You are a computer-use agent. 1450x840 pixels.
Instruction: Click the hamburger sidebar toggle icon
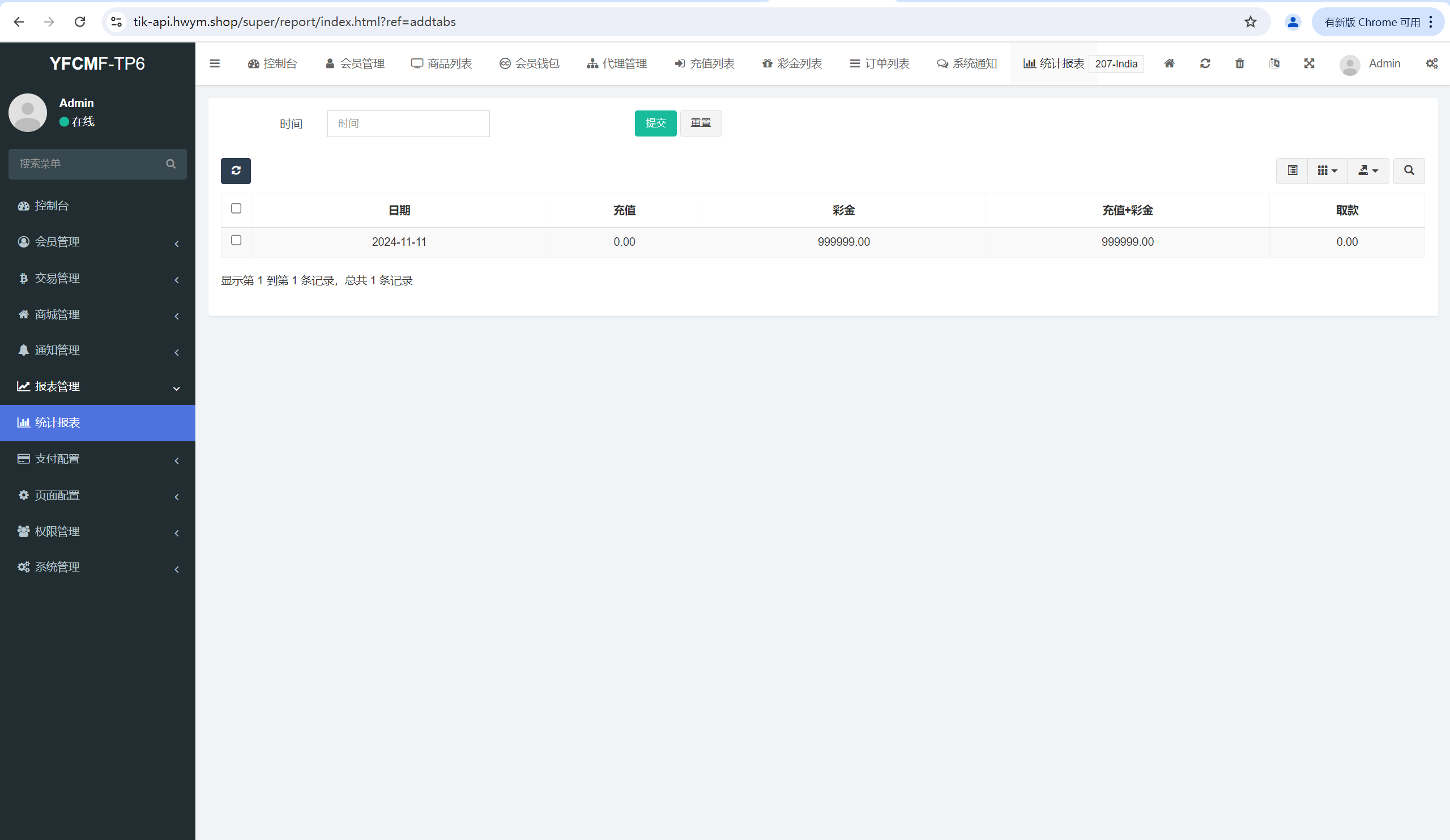tap(215, 64)
